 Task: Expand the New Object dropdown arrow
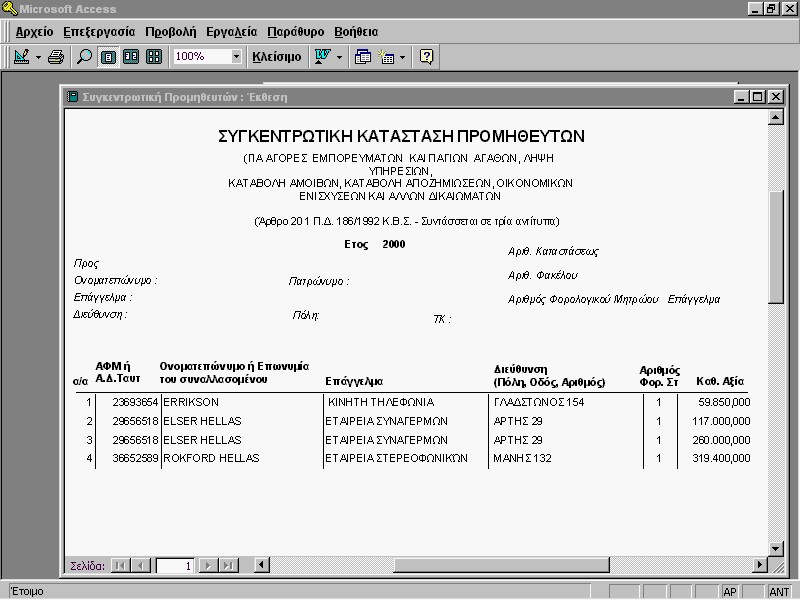tap(403, 57)
